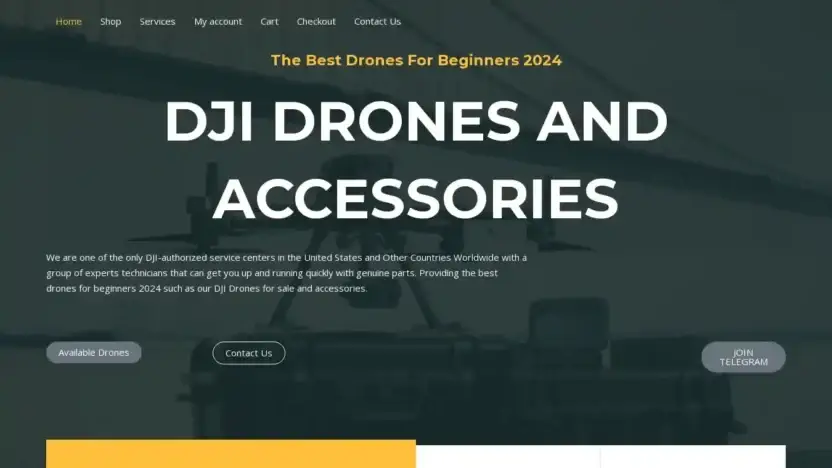
Task: Click 'The Best Drones For Beginners 2024' heading
Action: 416,60
